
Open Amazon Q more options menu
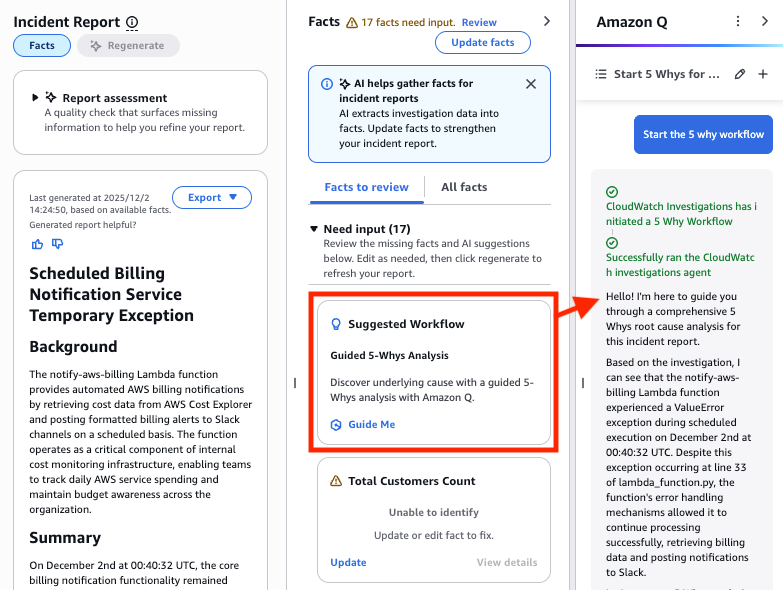[738, 21]
